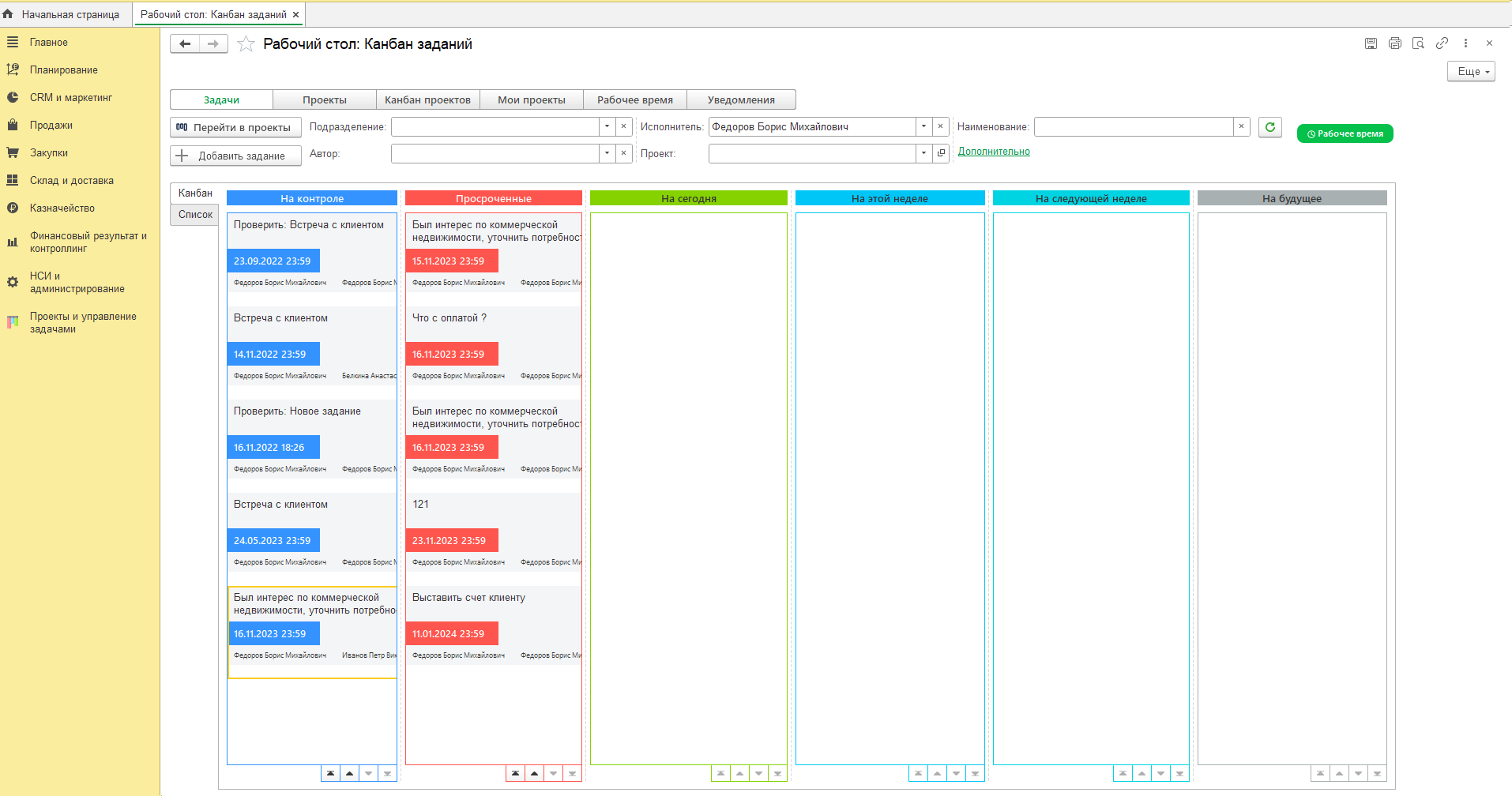1512x796 pixels.
Task: Open Финансовый результат и контроллинг section
Action: (88, 242)
